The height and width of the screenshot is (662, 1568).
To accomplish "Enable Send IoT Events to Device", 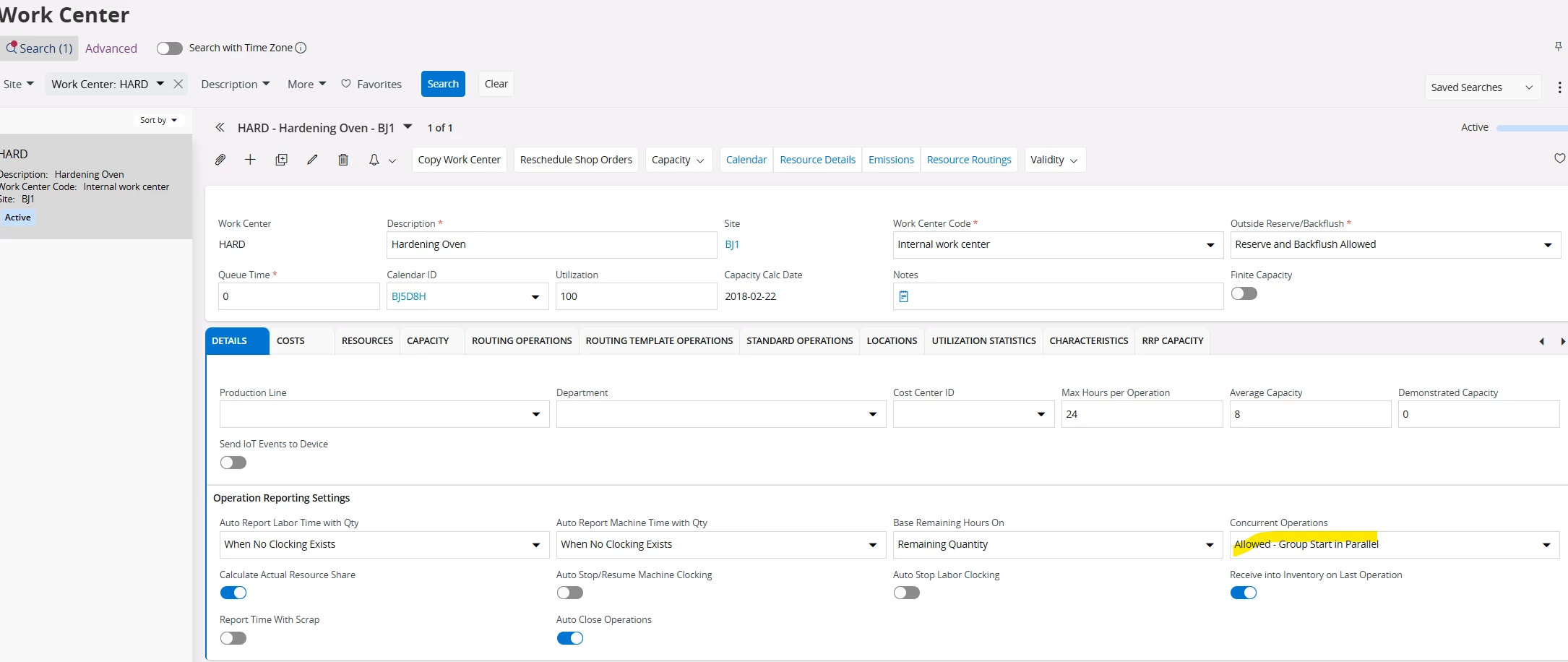I will 233,463.
